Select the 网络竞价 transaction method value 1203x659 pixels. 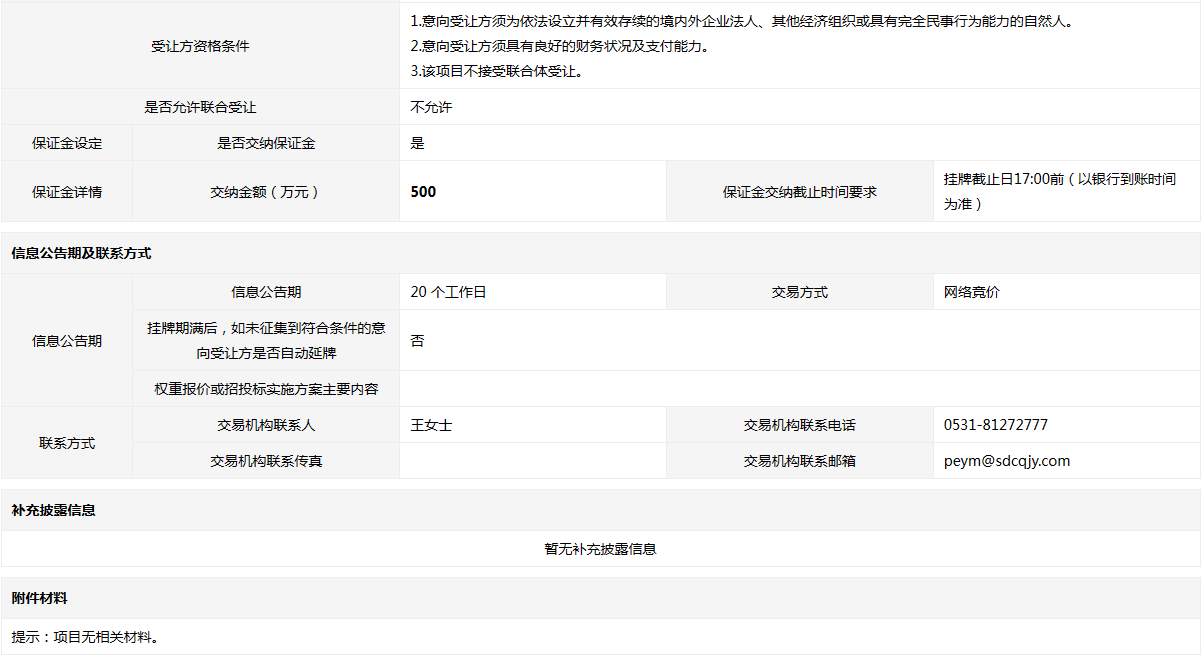(971, 292)
